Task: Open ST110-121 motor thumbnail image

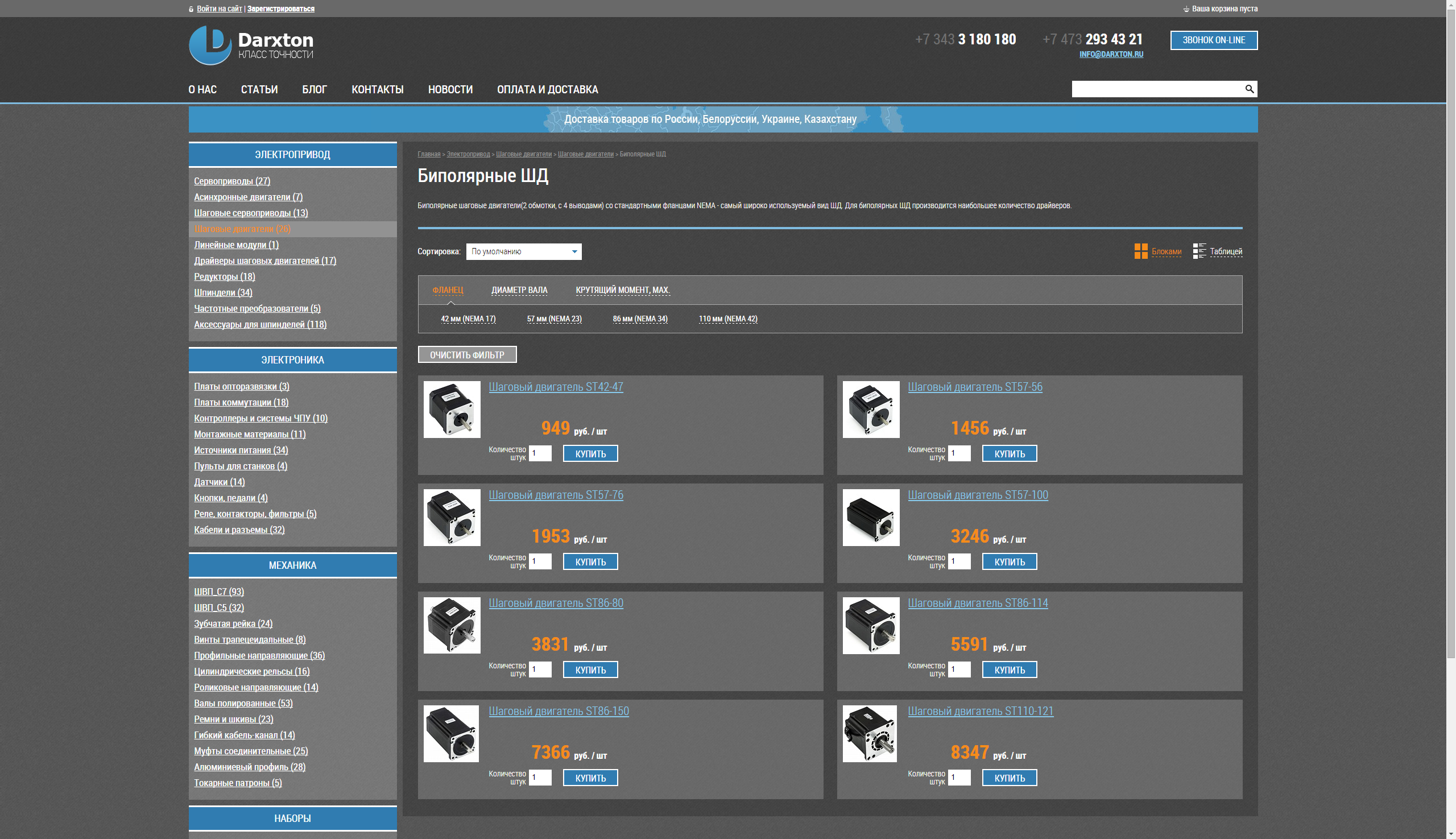Action: [x=870, y=734]
